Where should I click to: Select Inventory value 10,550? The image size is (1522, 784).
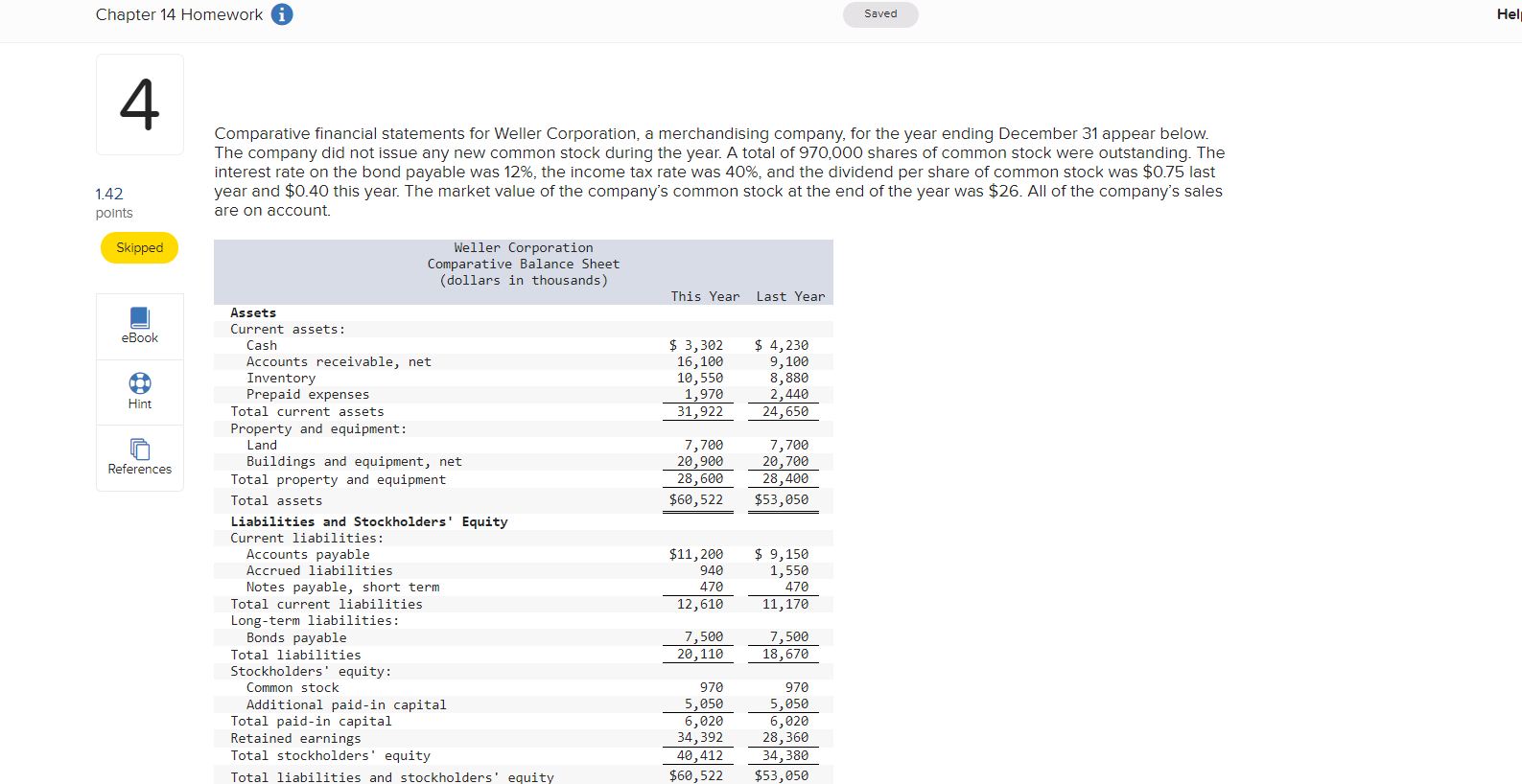(x=700, y=378)
